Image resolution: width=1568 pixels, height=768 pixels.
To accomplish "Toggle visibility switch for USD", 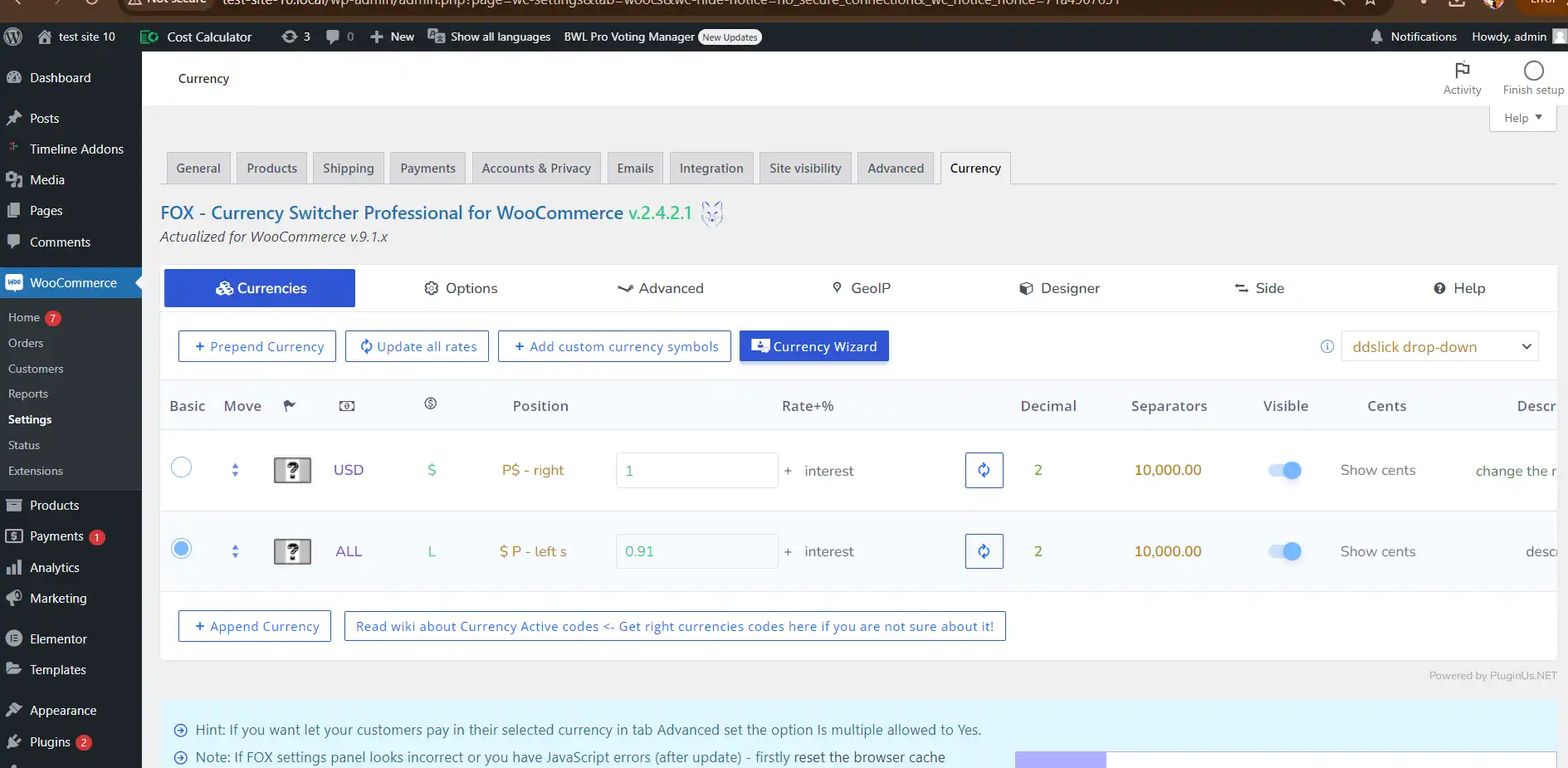I will (x=1285, y=470).
